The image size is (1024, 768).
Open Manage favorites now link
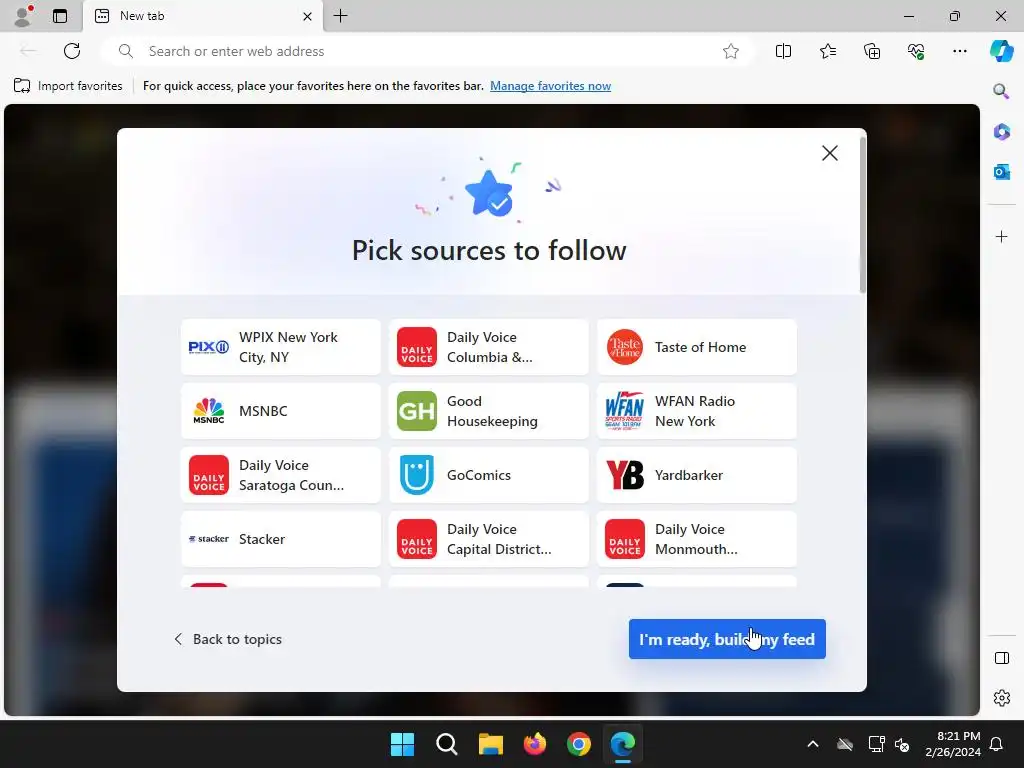pos(550,86)
